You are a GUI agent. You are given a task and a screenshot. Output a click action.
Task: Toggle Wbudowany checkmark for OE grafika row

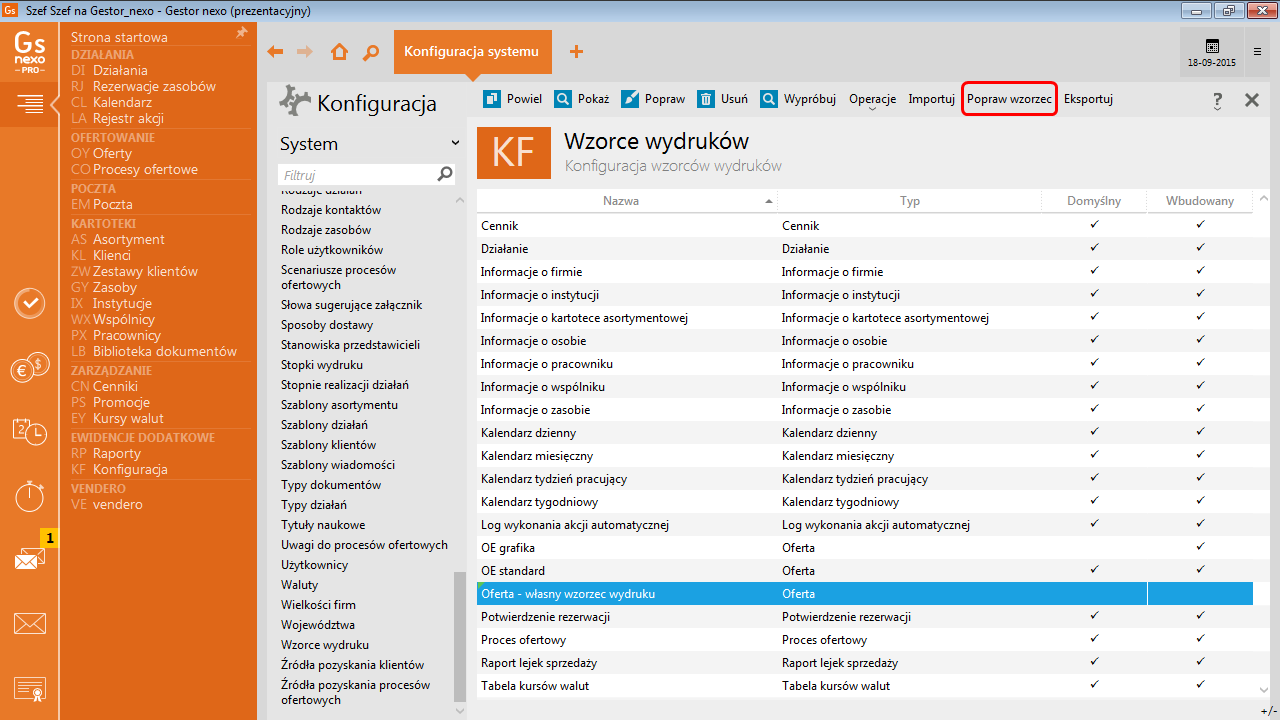click(1200, 547)
